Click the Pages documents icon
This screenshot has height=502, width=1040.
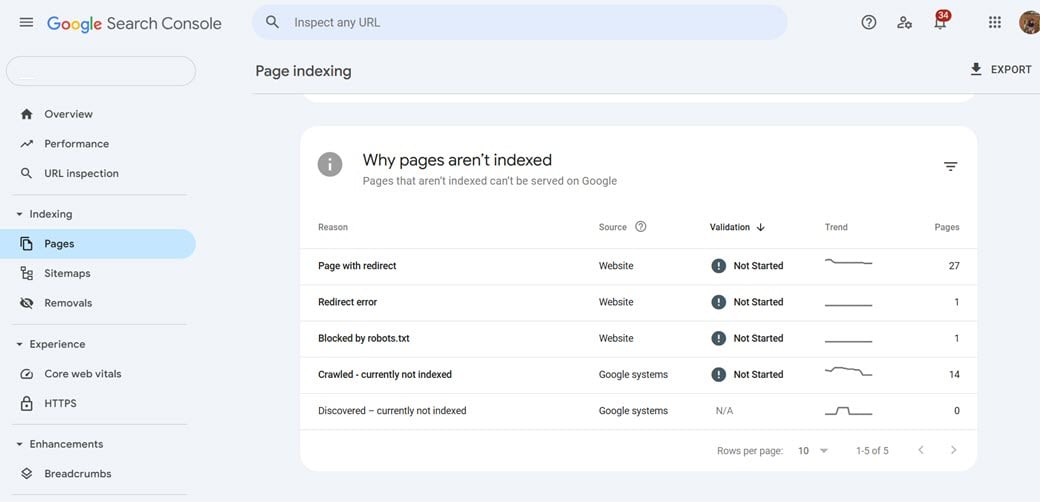pos(27,244)
